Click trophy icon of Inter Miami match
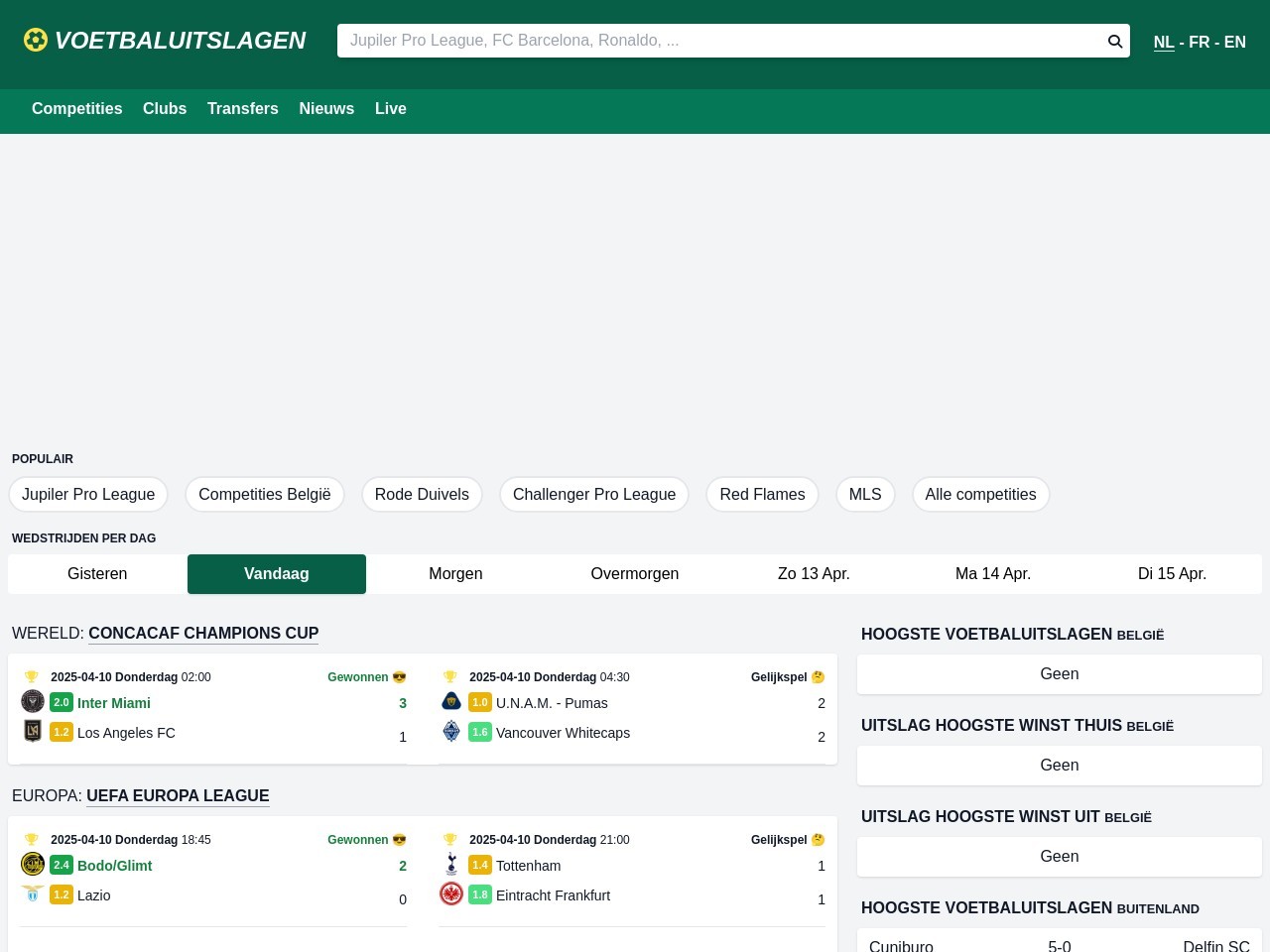The width and height of the screenshot is (1270, 952). tap(32, 677)
